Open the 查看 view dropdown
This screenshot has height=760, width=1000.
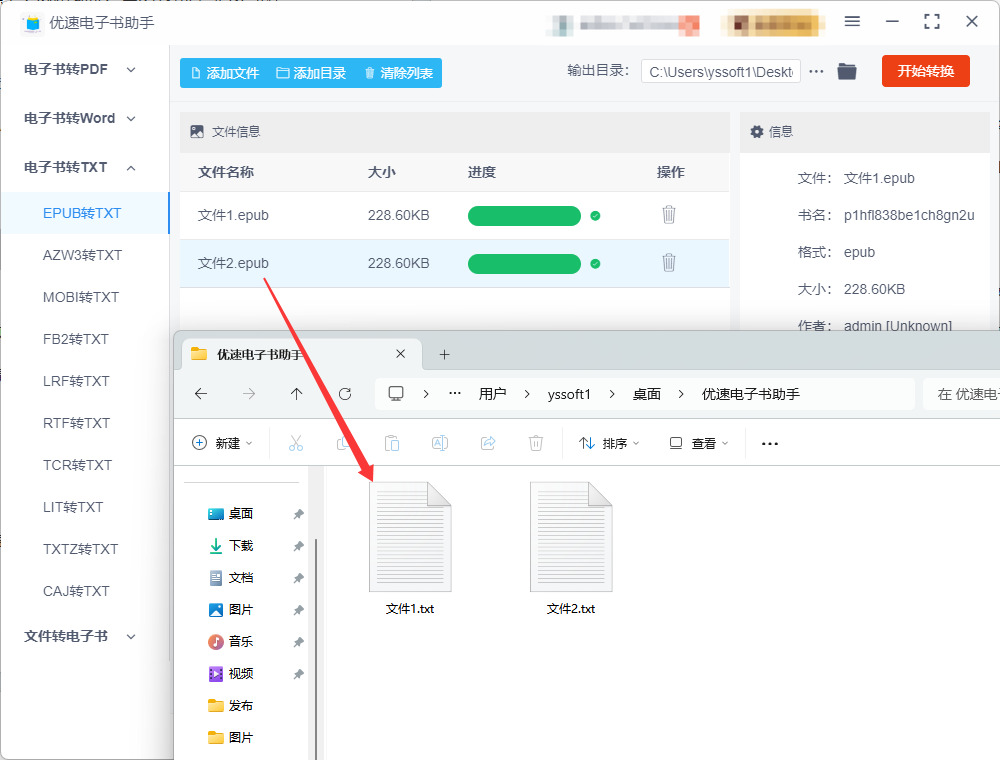(x=698, y=443)
